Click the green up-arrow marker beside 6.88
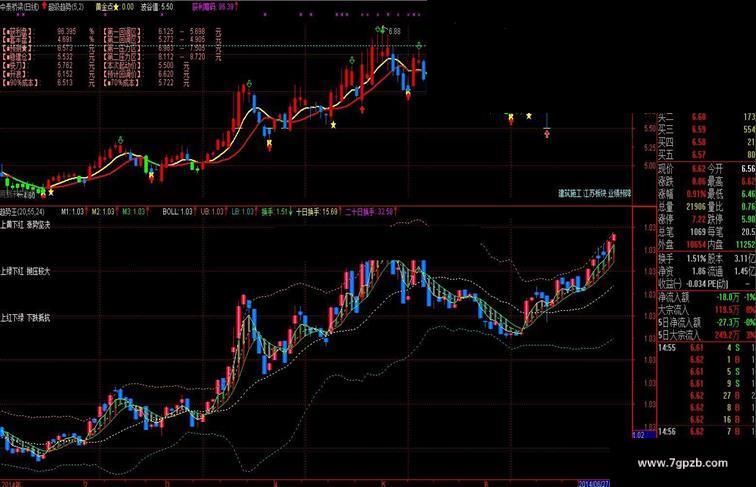756x487 pixels. [x=383, y=29]
